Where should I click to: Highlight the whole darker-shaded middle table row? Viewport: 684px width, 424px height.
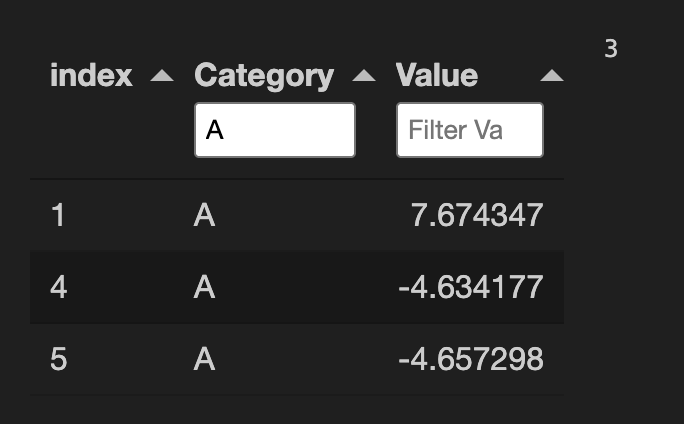[296, 288]
